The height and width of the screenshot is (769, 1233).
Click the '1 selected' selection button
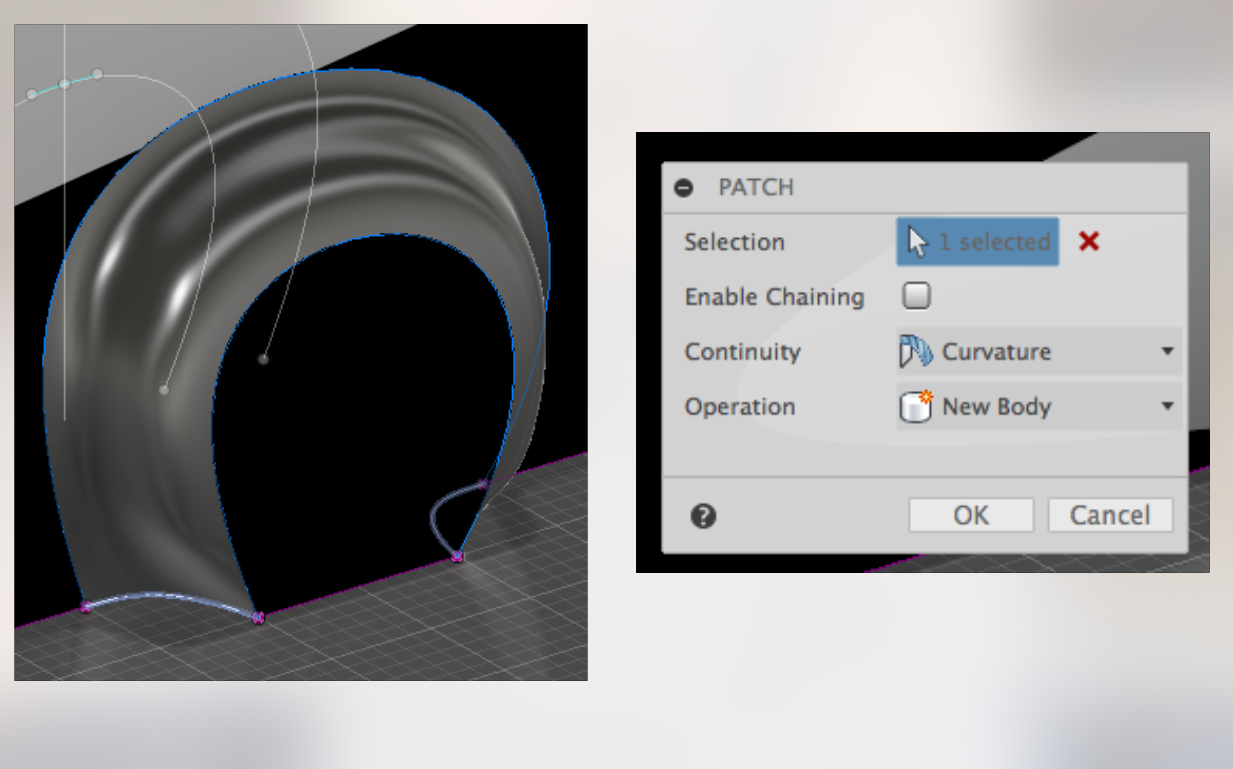[978, 242]
